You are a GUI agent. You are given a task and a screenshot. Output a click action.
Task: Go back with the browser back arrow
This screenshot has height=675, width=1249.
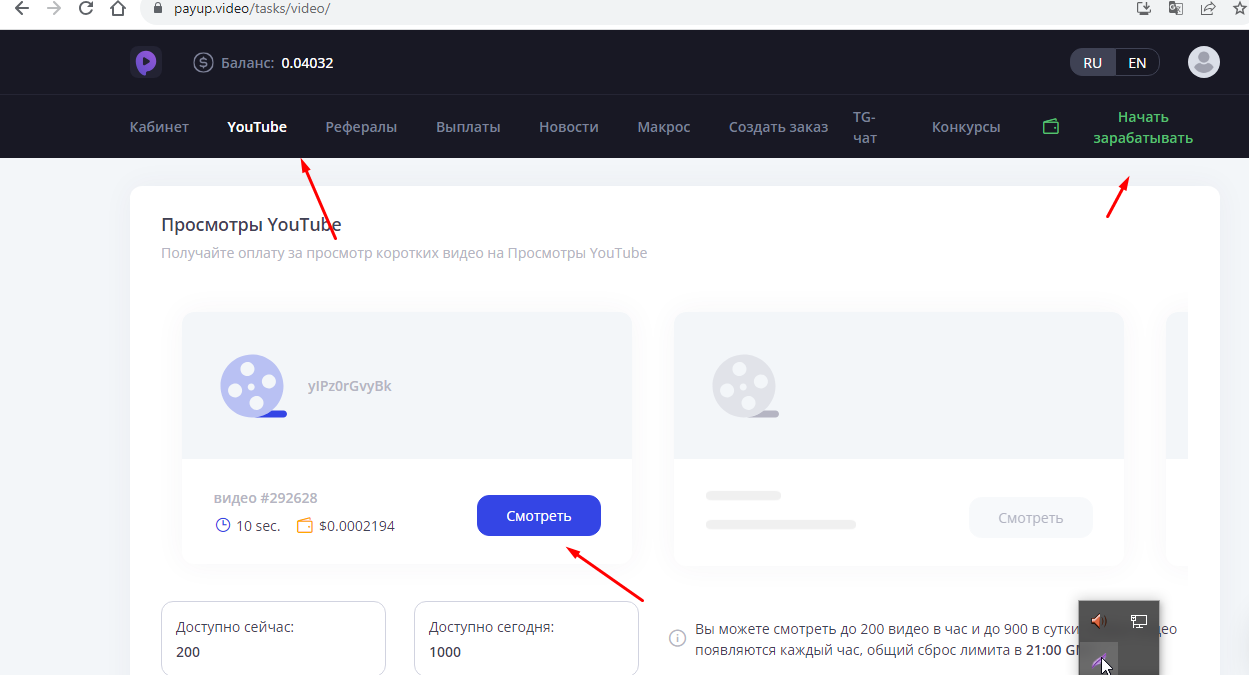pyautogui.click(x=22, y=9)
